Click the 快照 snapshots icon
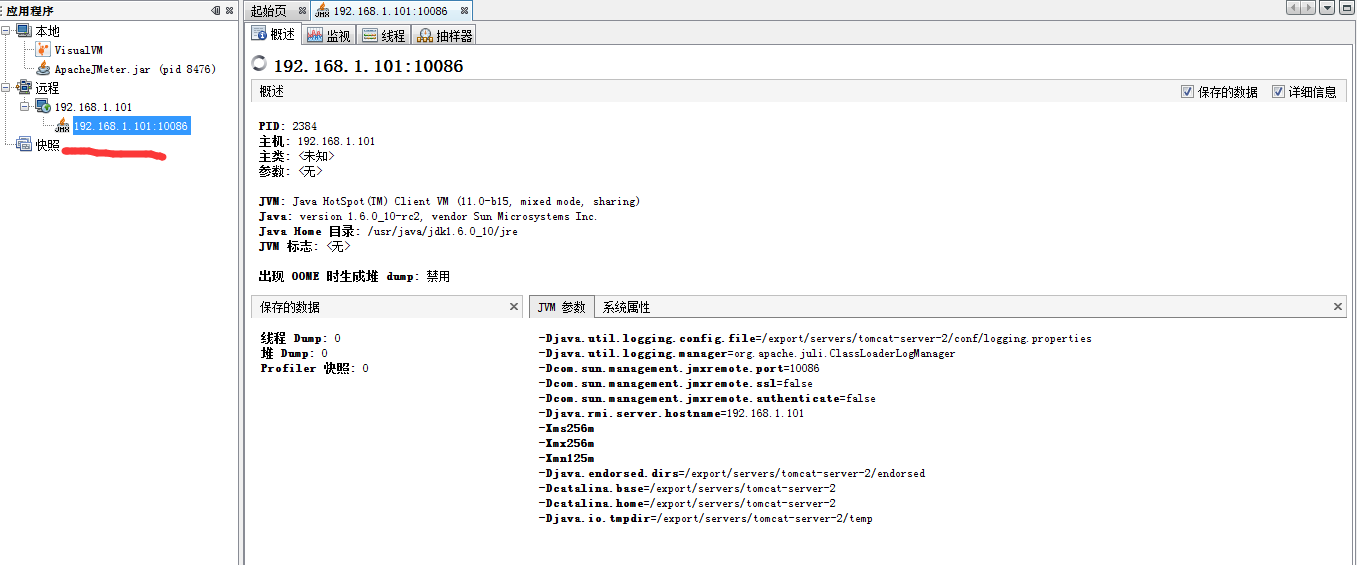Viewport: 1357px width, 565px height. point(24,145)
